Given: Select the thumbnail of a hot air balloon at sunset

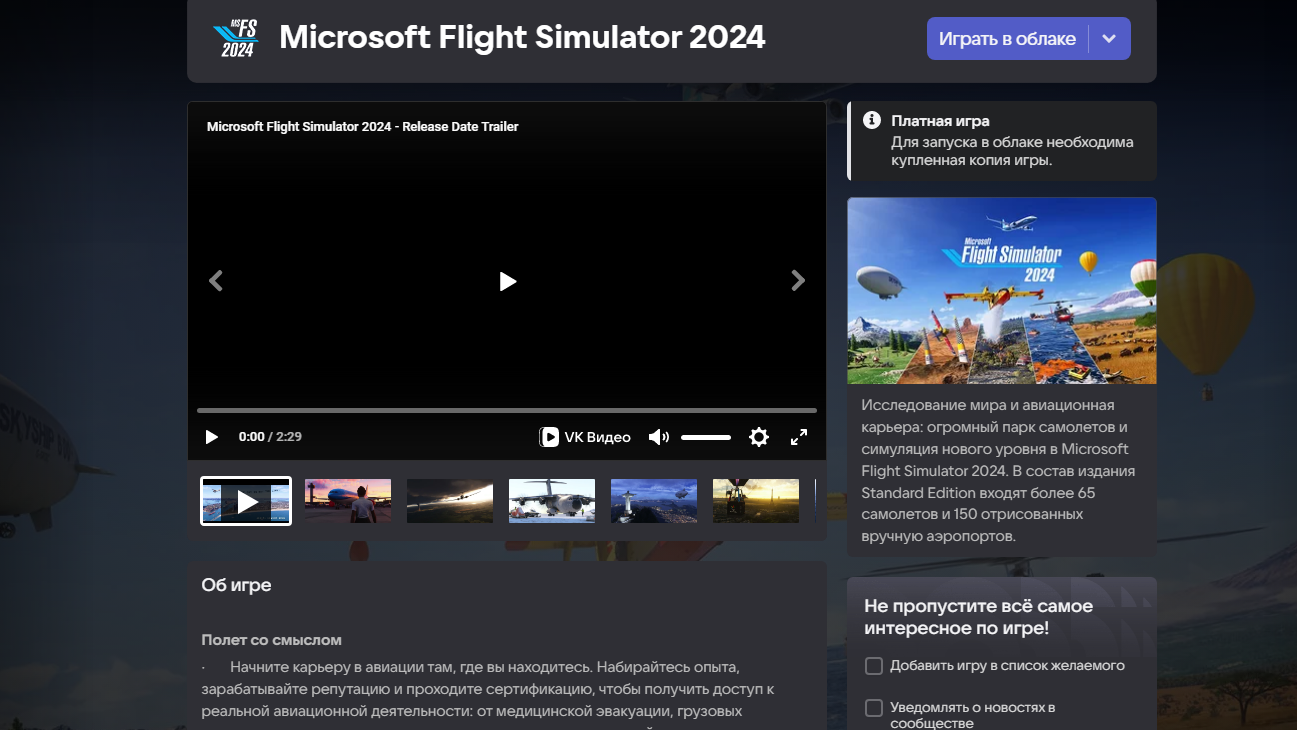Looking at the screenshot, I should (756, 501).
